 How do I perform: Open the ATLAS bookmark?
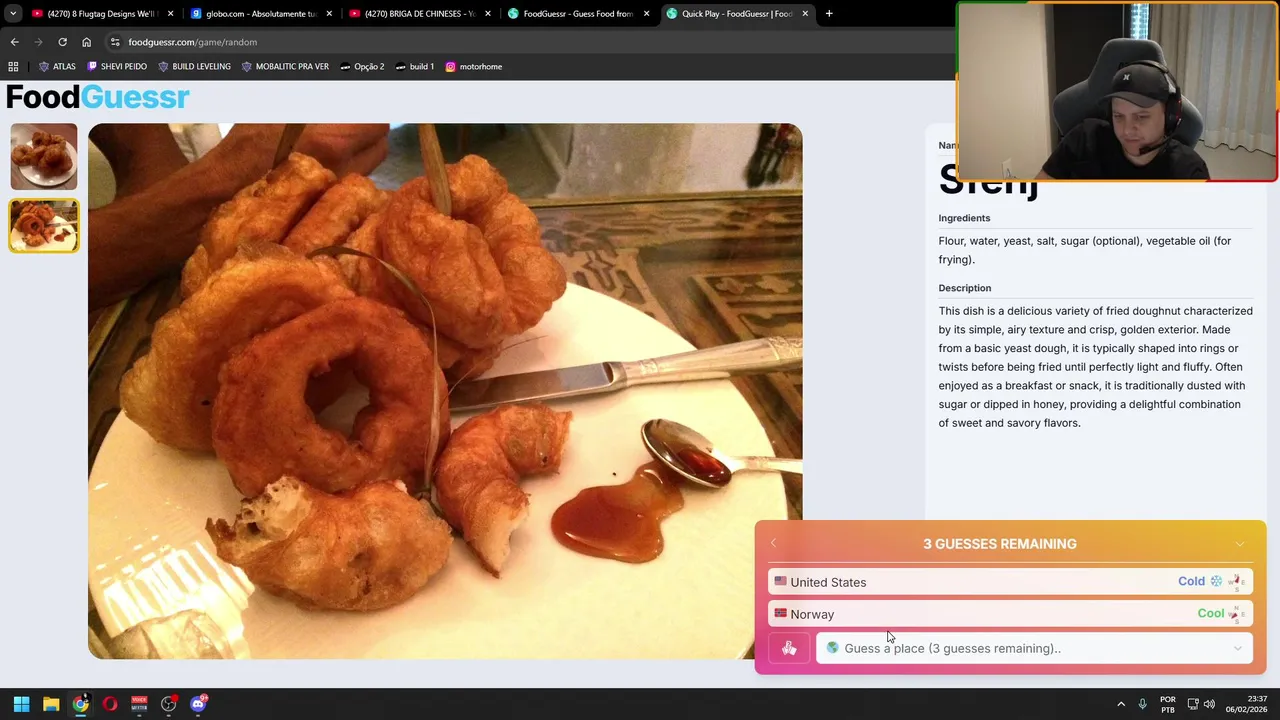(57, 66)
